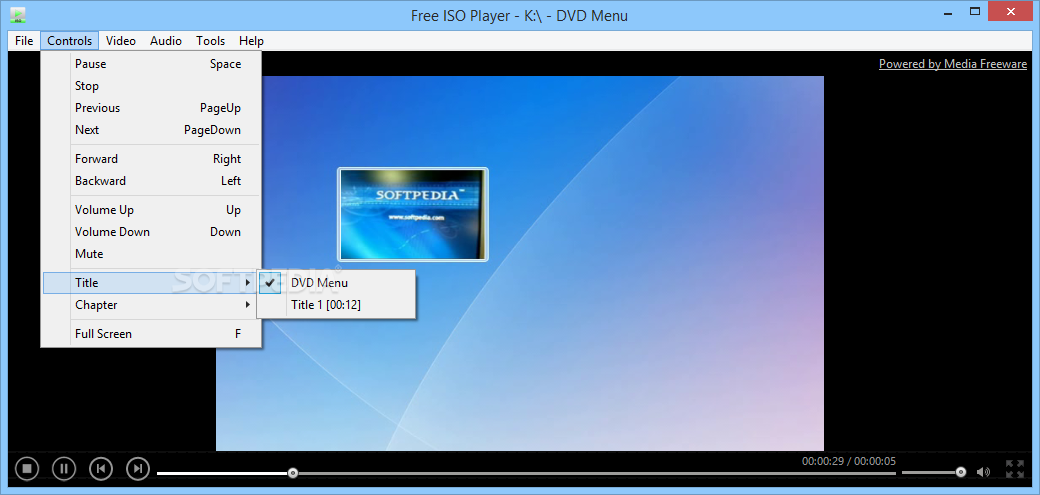Click the stop playback button

27,468
